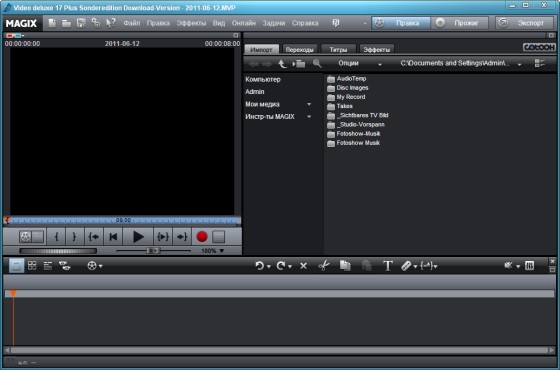Open the audio mixer icon
The image size is (560, 370).
point(530,265)
